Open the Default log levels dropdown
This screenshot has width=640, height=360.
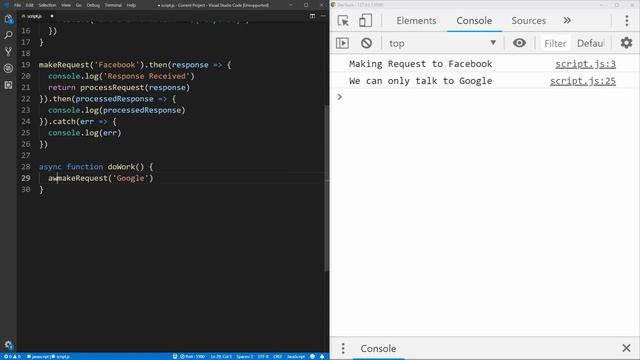click(590, 43)
